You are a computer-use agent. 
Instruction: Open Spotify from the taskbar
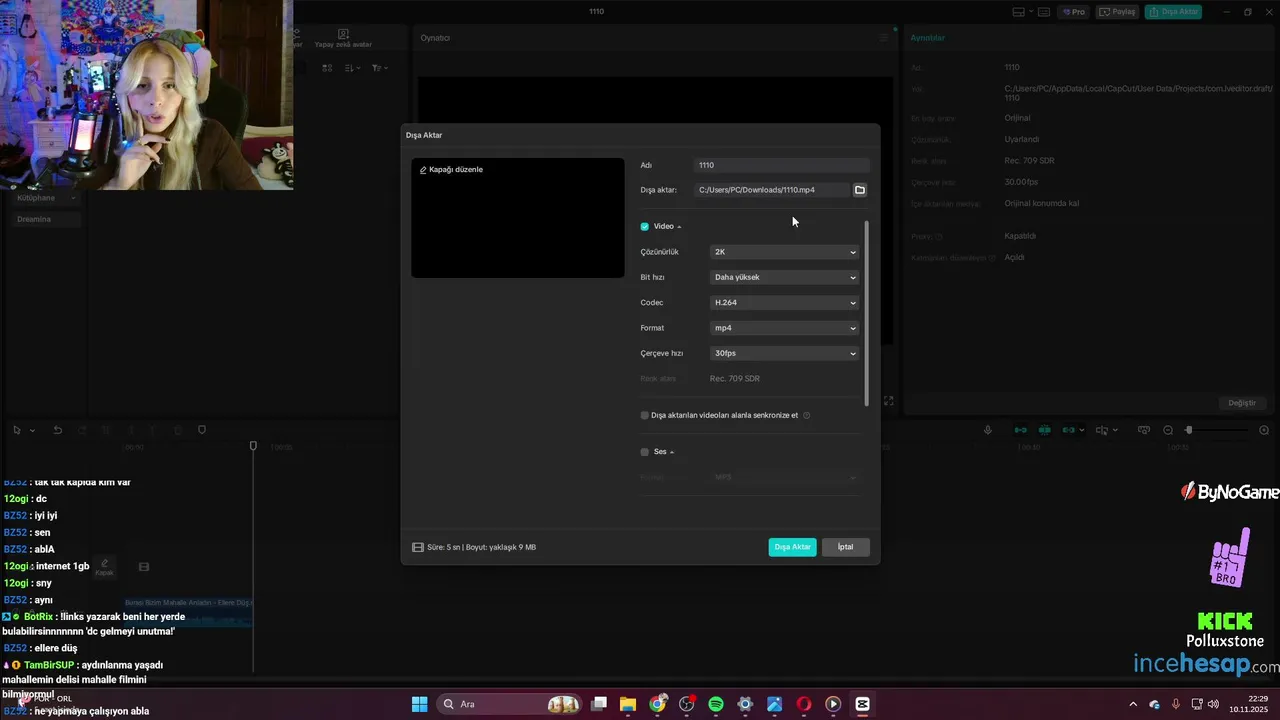(716, 704)
